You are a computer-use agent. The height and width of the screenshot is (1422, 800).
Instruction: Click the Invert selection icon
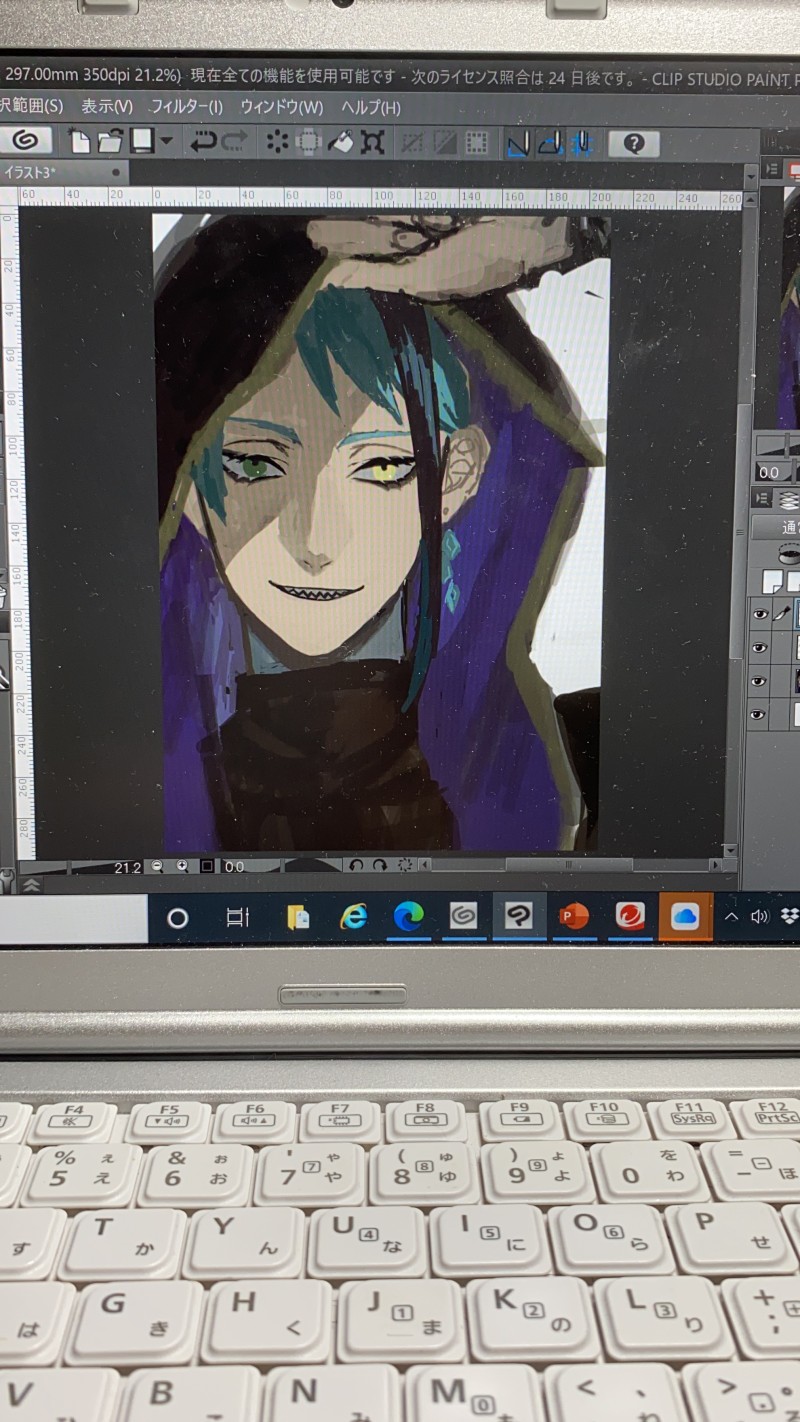(x=444, y=143)
